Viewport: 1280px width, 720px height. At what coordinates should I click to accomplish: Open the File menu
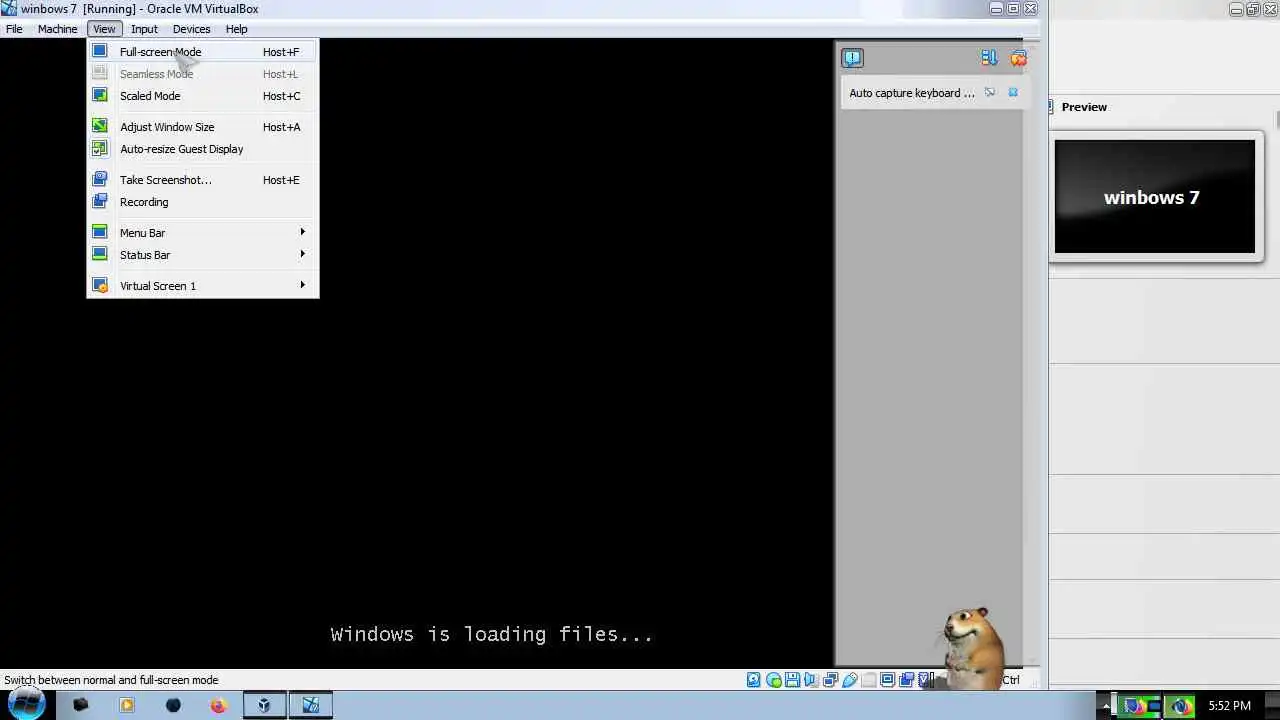(14, 29)
